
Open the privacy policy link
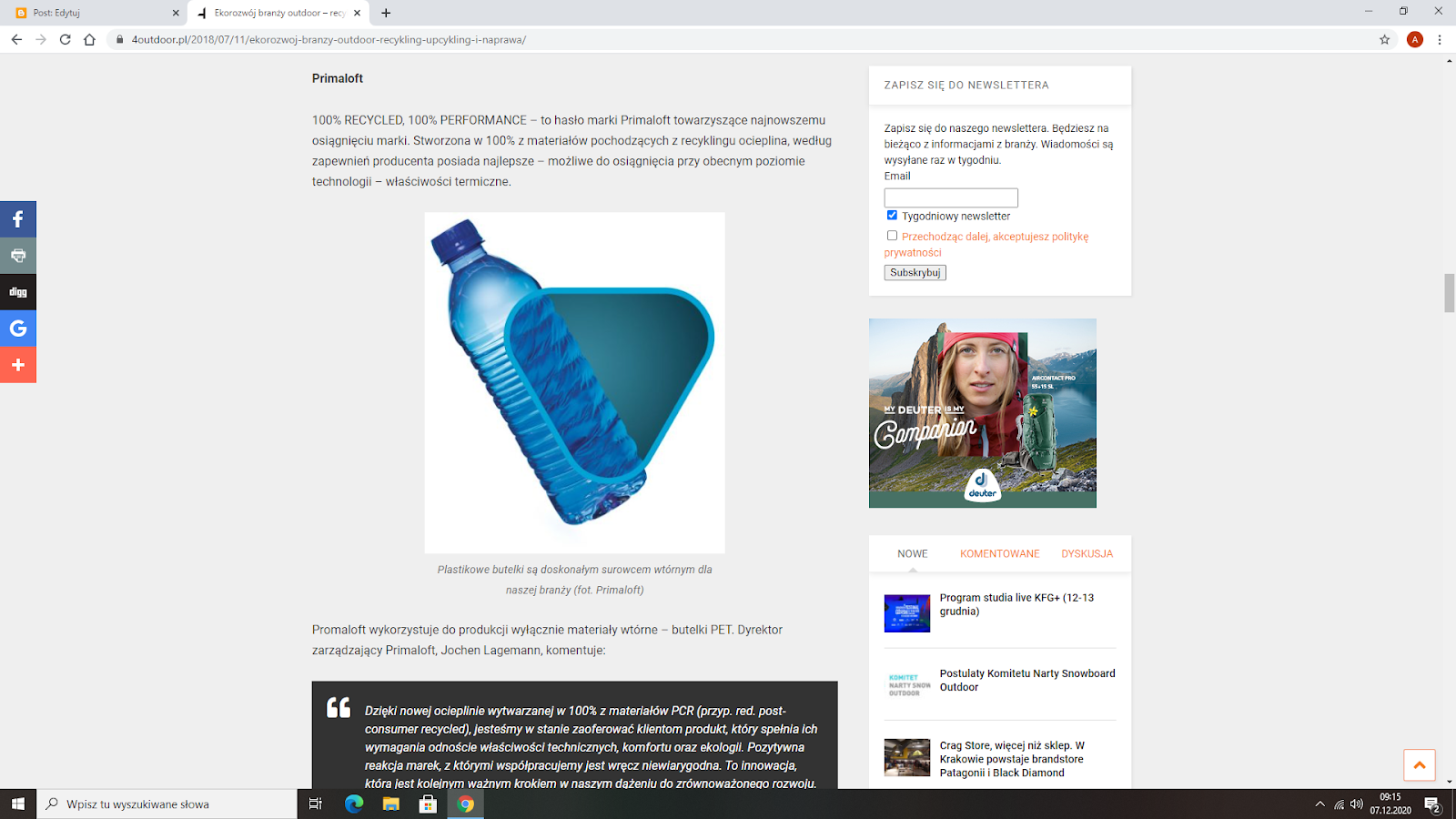pos(986,244)
